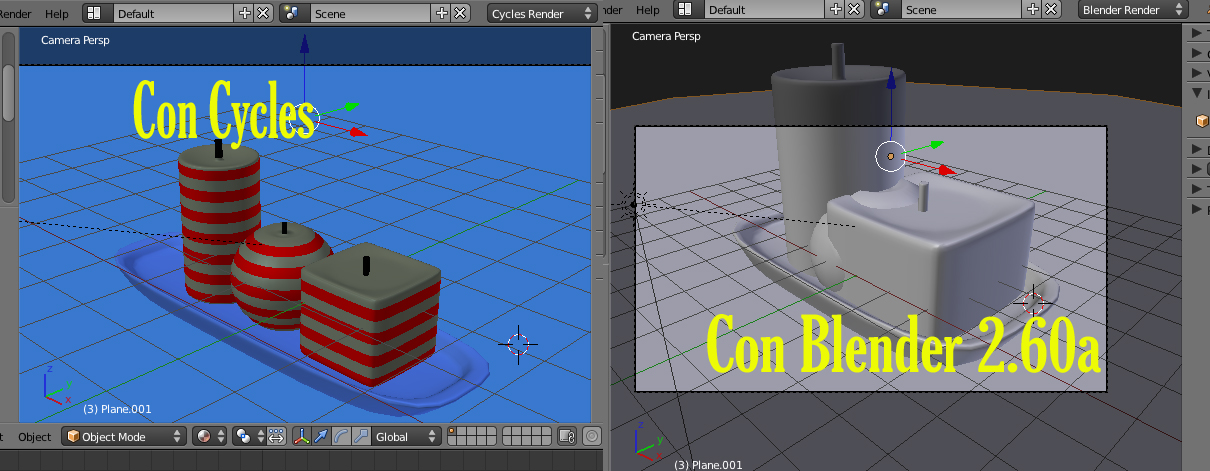Open screen layout browser icon in left window
The height and width of the screenshot is (471, 1210).
coord(97,13)
